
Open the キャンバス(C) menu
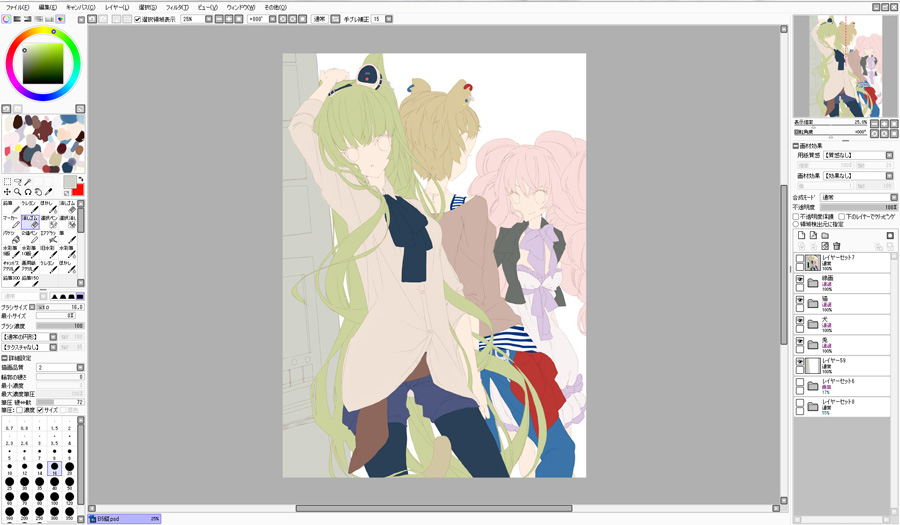80,7
